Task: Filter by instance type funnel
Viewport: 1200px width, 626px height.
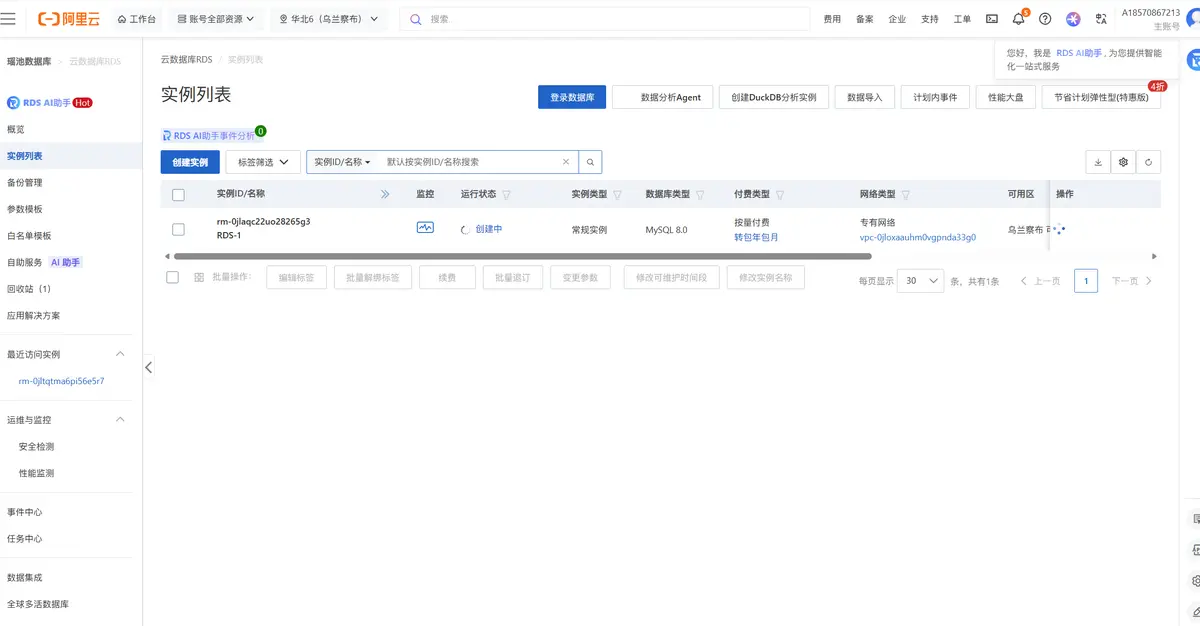Action: (x=617, y=195)
